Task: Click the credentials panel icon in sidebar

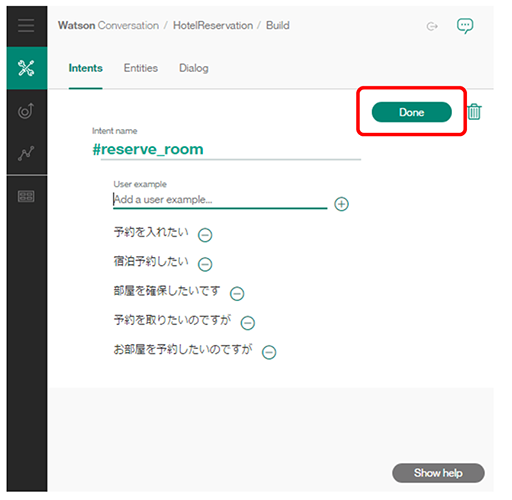Action: [26, 196]
